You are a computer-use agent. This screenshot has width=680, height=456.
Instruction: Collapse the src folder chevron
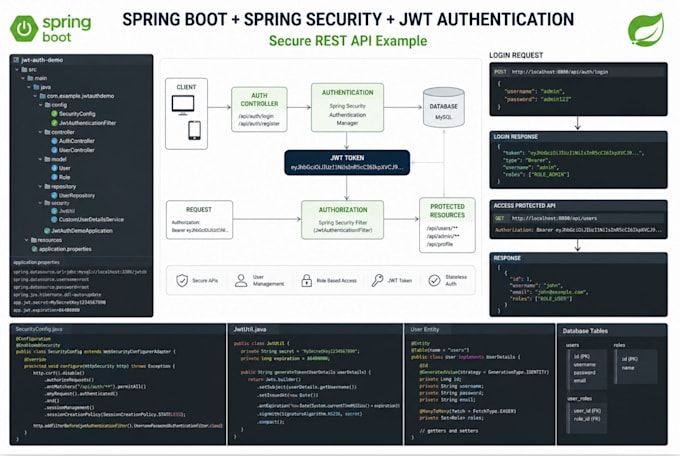[17, 69]
